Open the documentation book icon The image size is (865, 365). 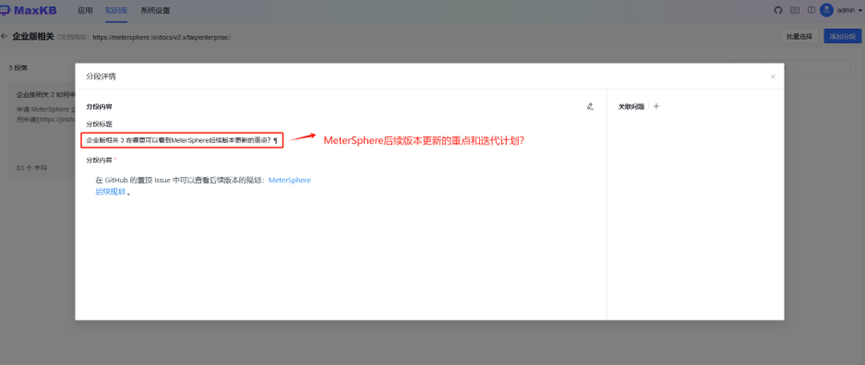795,10
